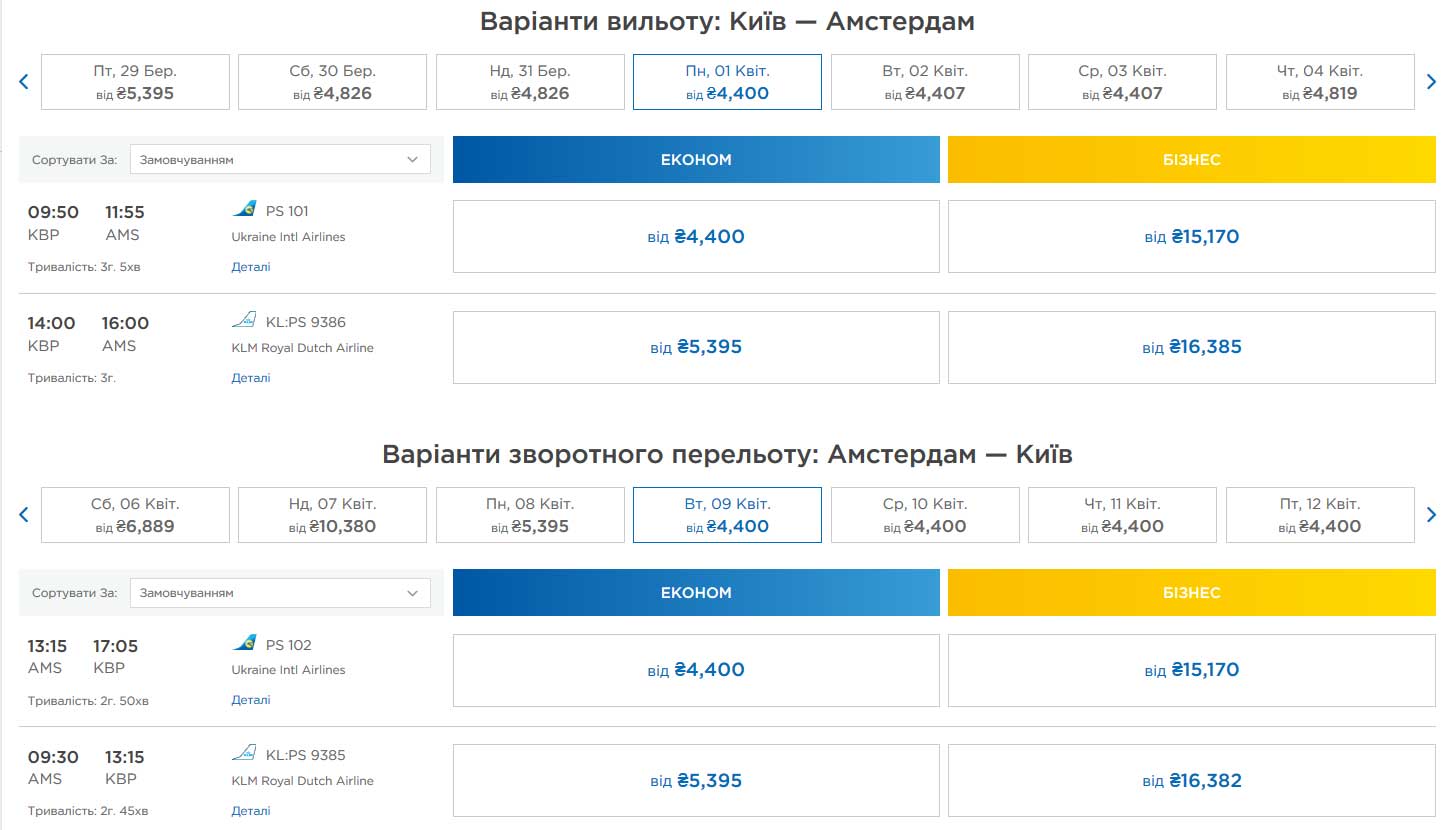
Task: Expand the return flight sort dropdown
Action: tap(280, 593)
